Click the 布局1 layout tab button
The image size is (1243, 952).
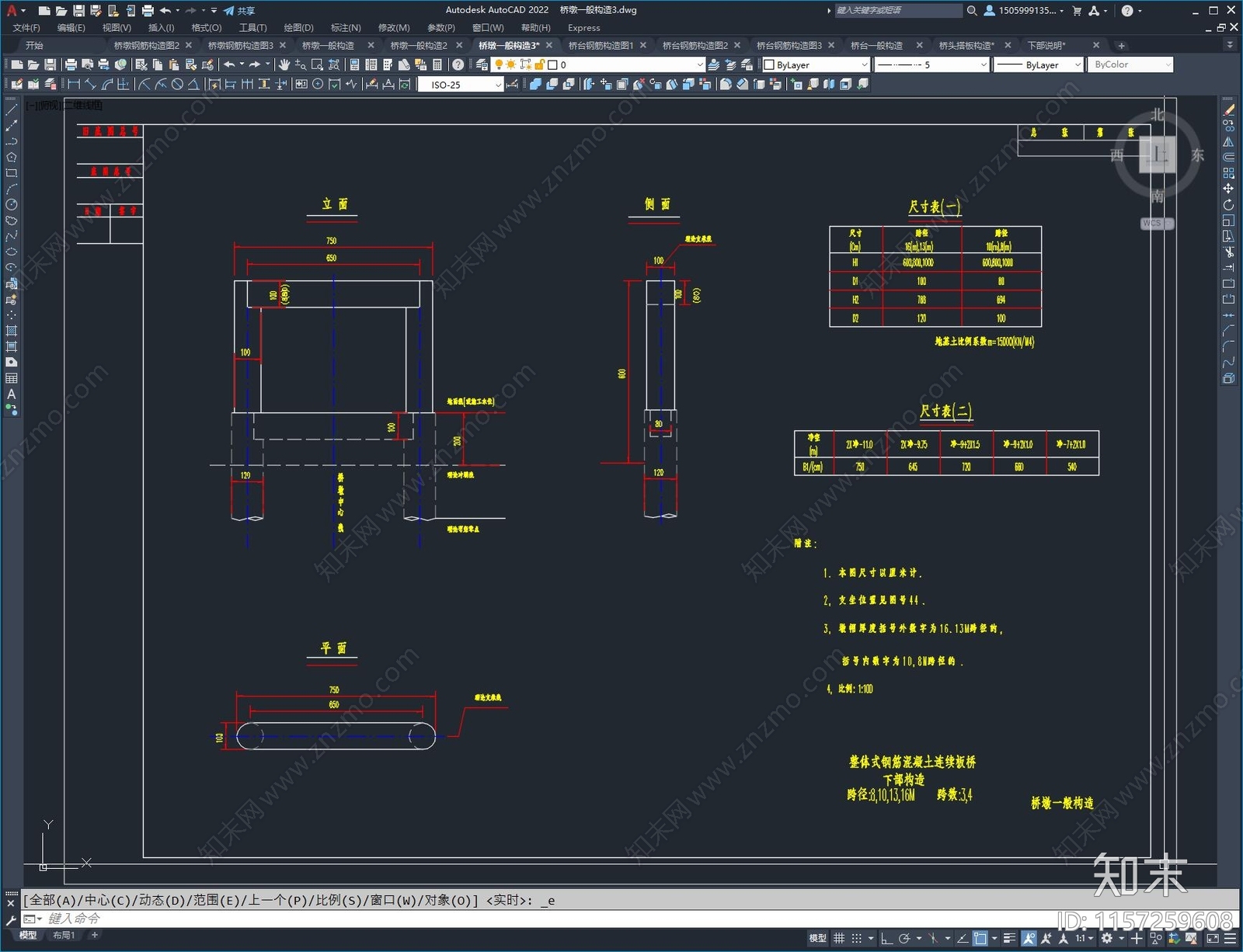pyautogui.click(x=64, y=936)
